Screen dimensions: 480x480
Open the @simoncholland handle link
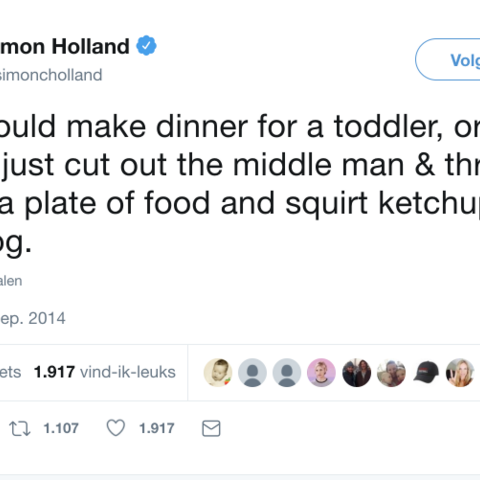coord(51,75)
